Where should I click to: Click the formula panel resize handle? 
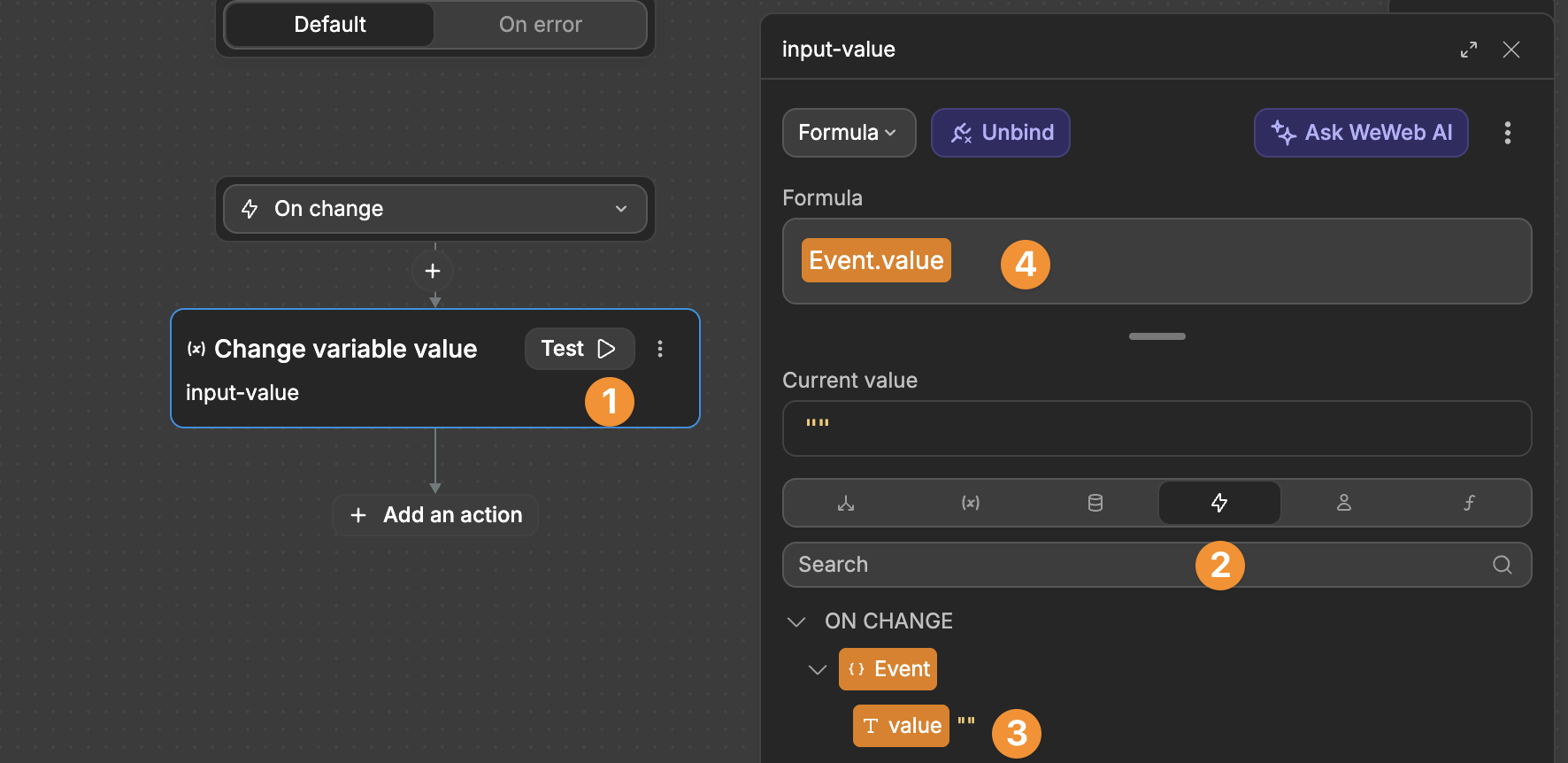pos(1157,336)
